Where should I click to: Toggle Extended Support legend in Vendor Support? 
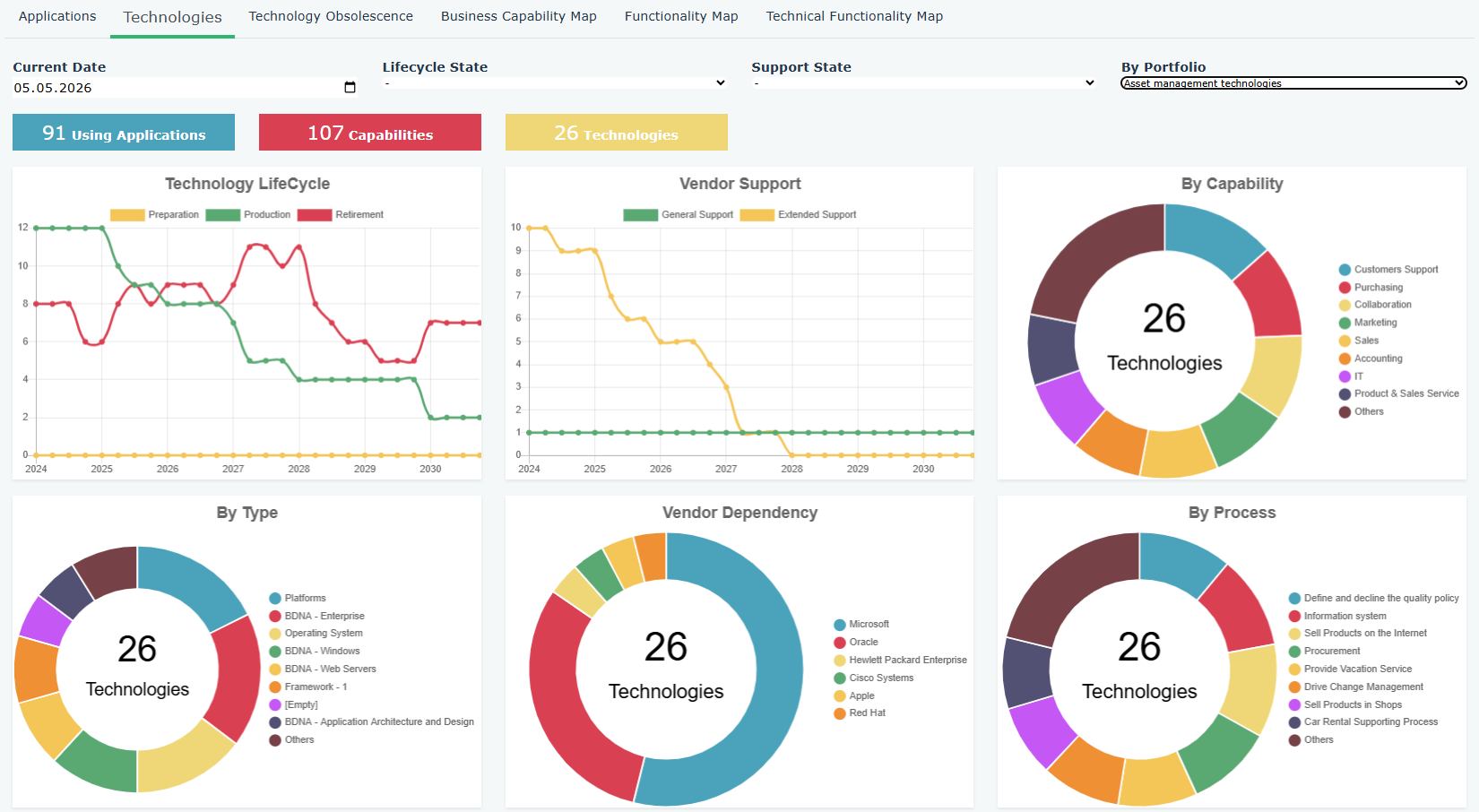[x=799, y=215]
